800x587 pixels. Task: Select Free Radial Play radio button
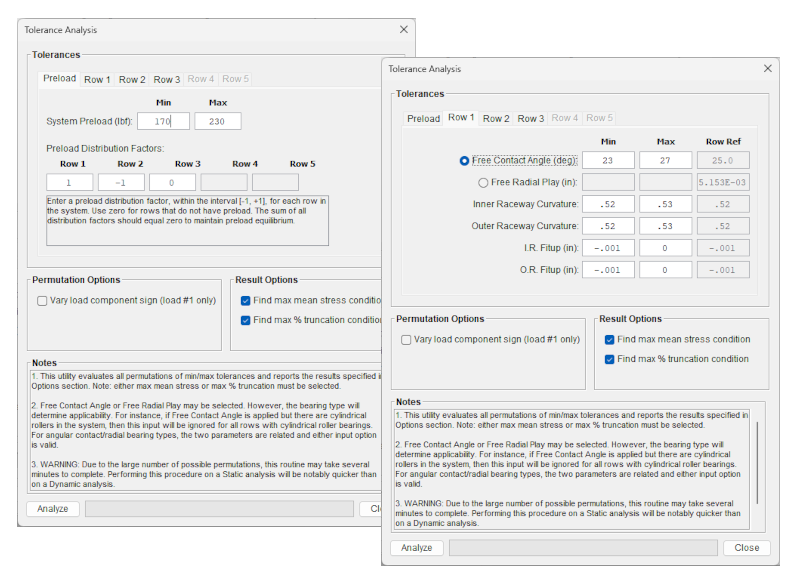click(485, 183)
